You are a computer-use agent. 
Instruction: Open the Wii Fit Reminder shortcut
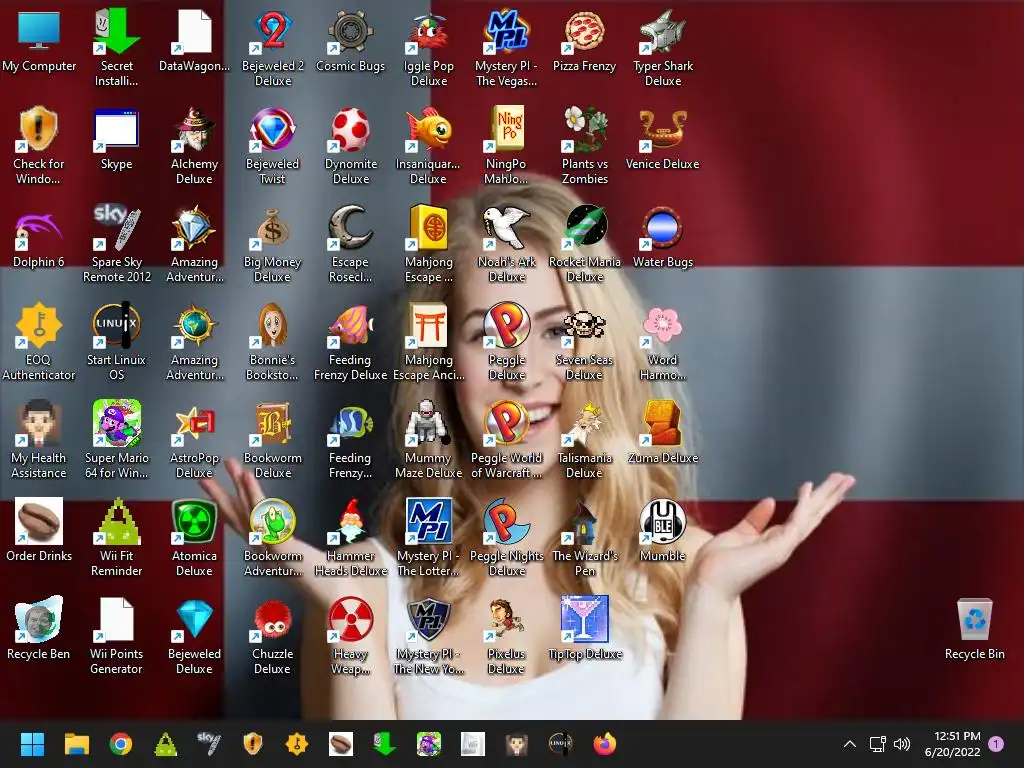click(x=116, y=521)
